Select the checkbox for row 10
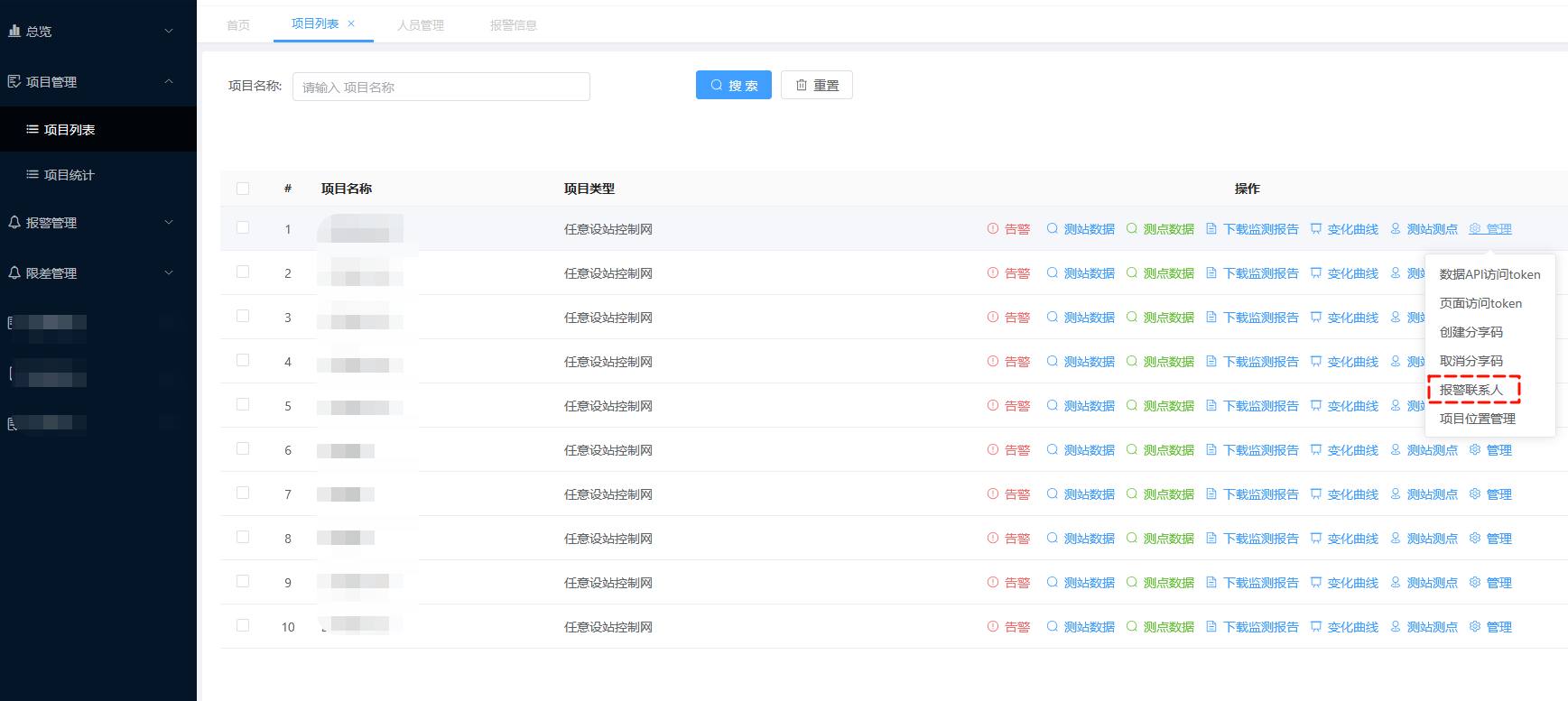Image resolution: width=1568 pixels, height=701 pixels. click(243, 626)
